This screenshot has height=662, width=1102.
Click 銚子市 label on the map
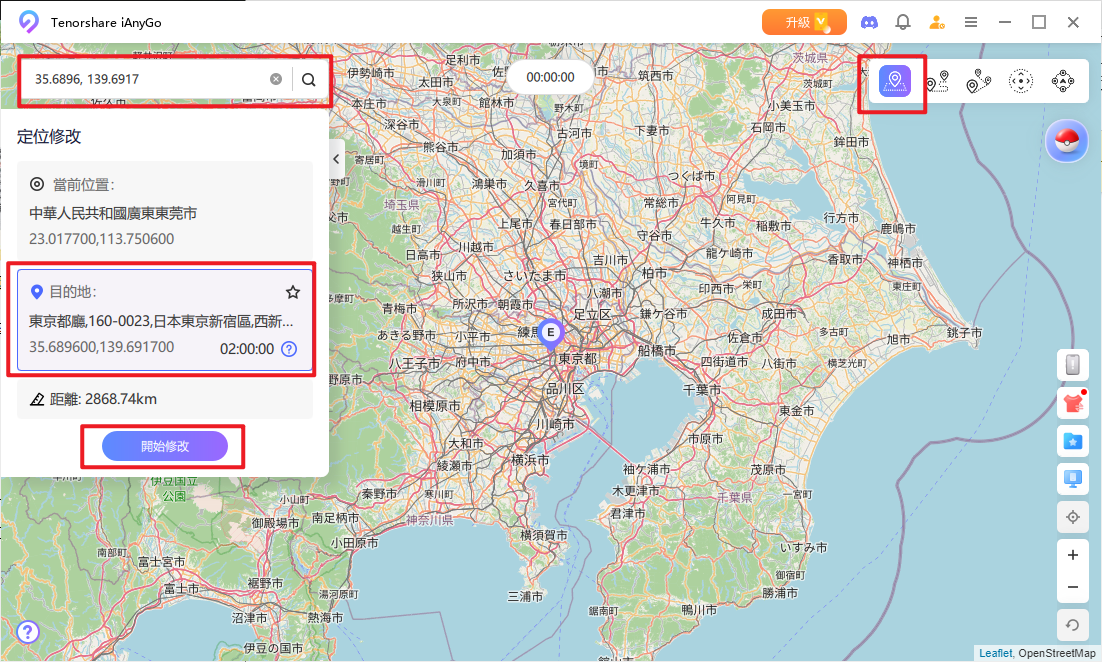click(964, 332)
